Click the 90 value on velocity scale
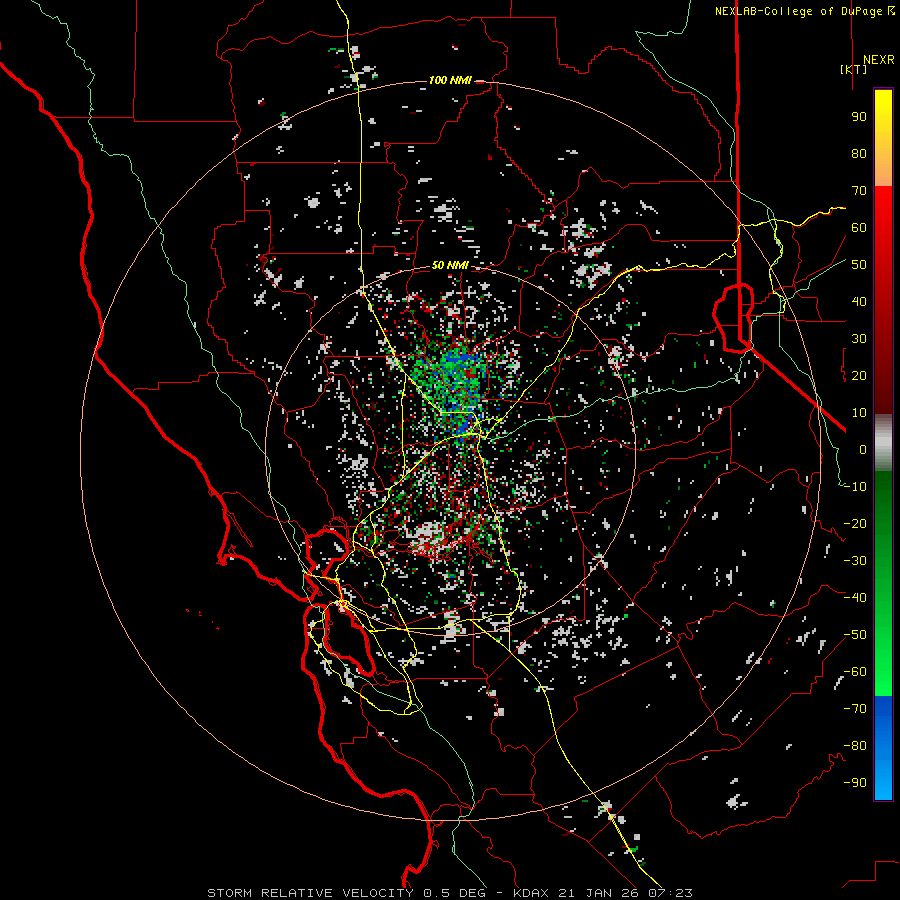The height and width of the screenshot is (900, 900). click(859, 117)
